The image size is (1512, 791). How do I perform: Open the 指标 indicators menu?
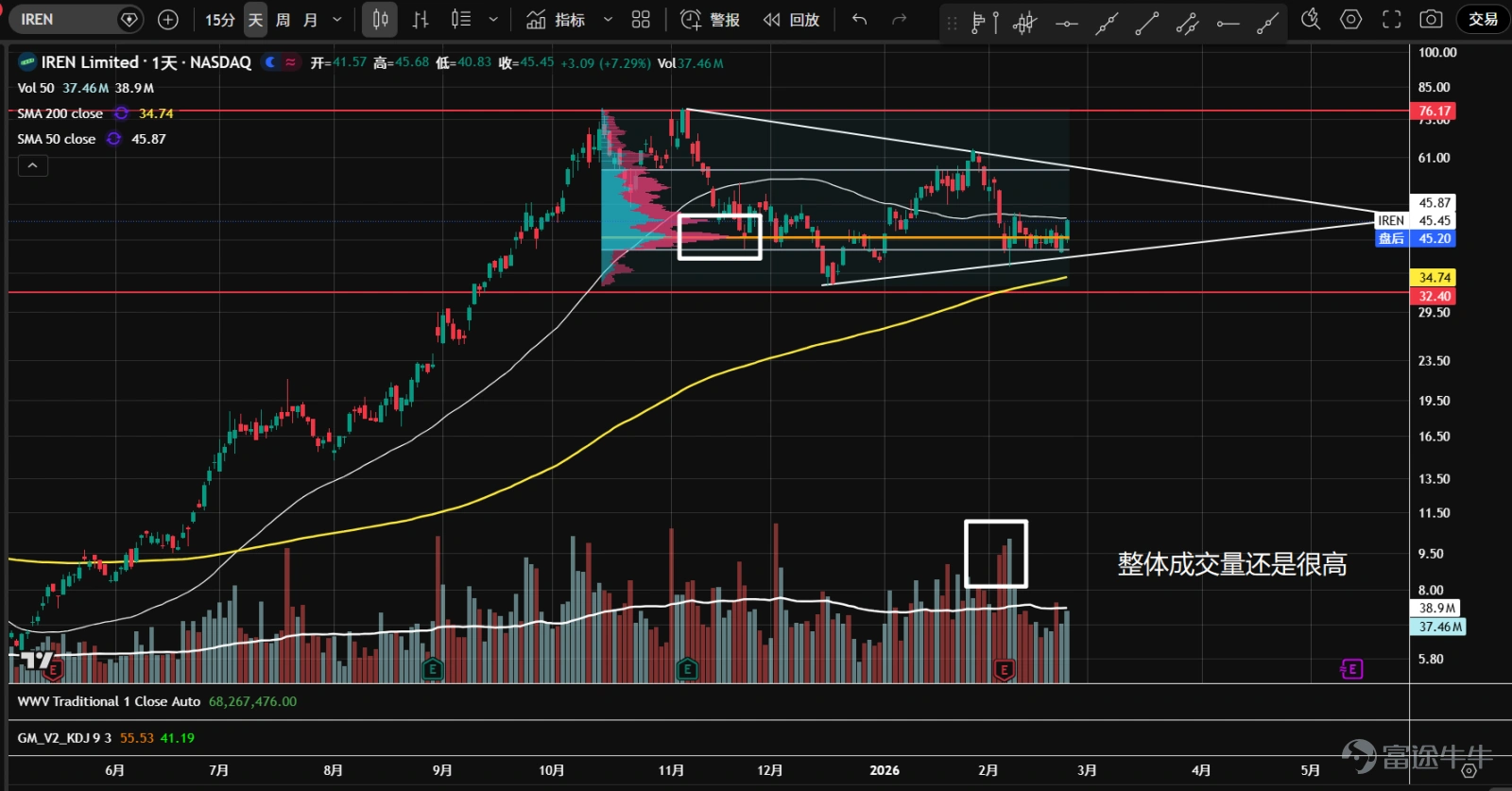[556, 20]
